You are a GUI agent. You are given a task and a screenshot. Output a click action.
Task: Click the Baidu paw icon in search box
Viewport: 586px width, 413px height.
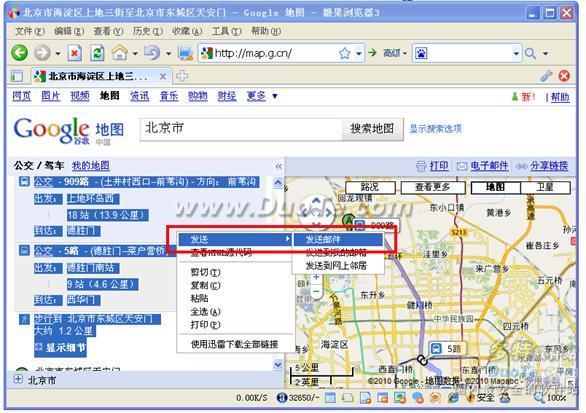point(421,53)
